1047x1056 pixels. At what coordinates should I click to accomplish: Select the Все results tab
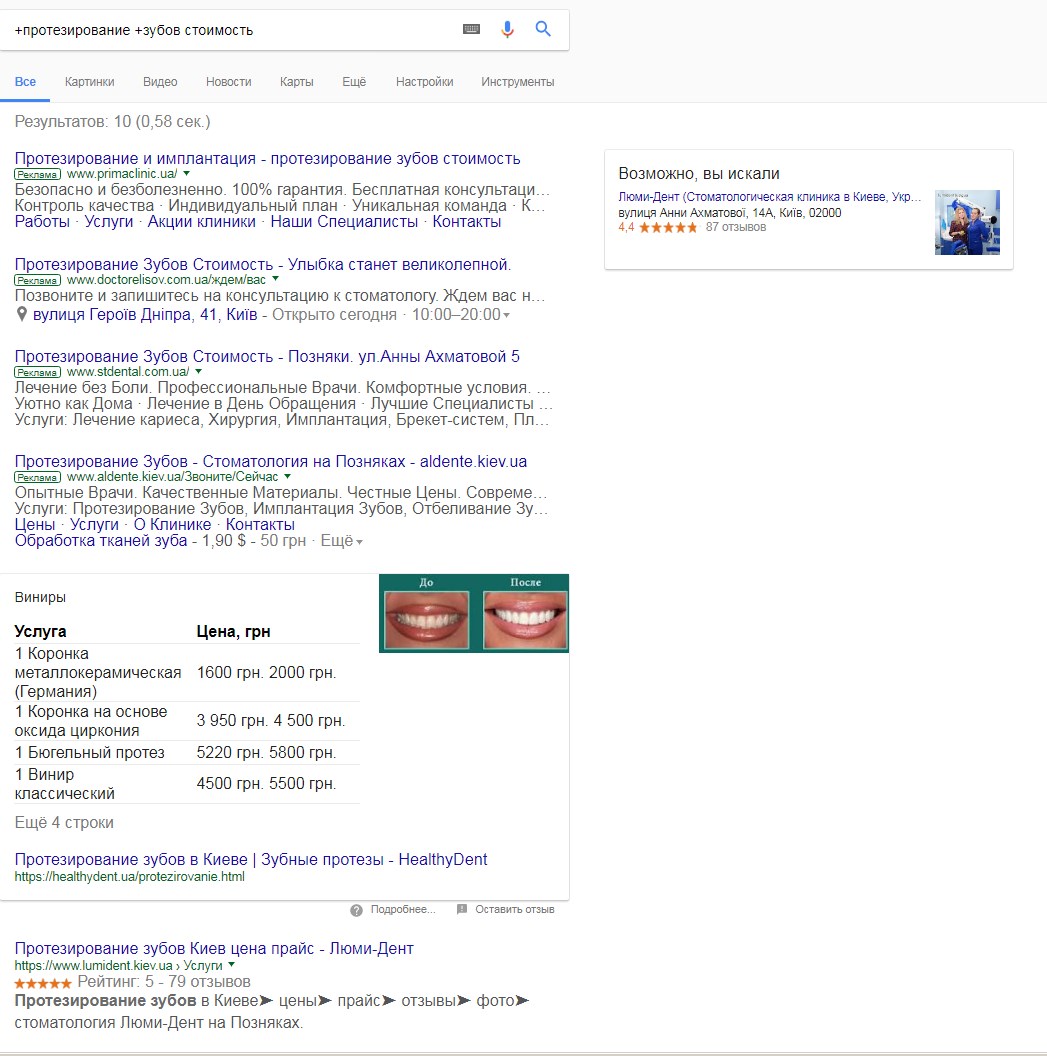pos(26,82)
